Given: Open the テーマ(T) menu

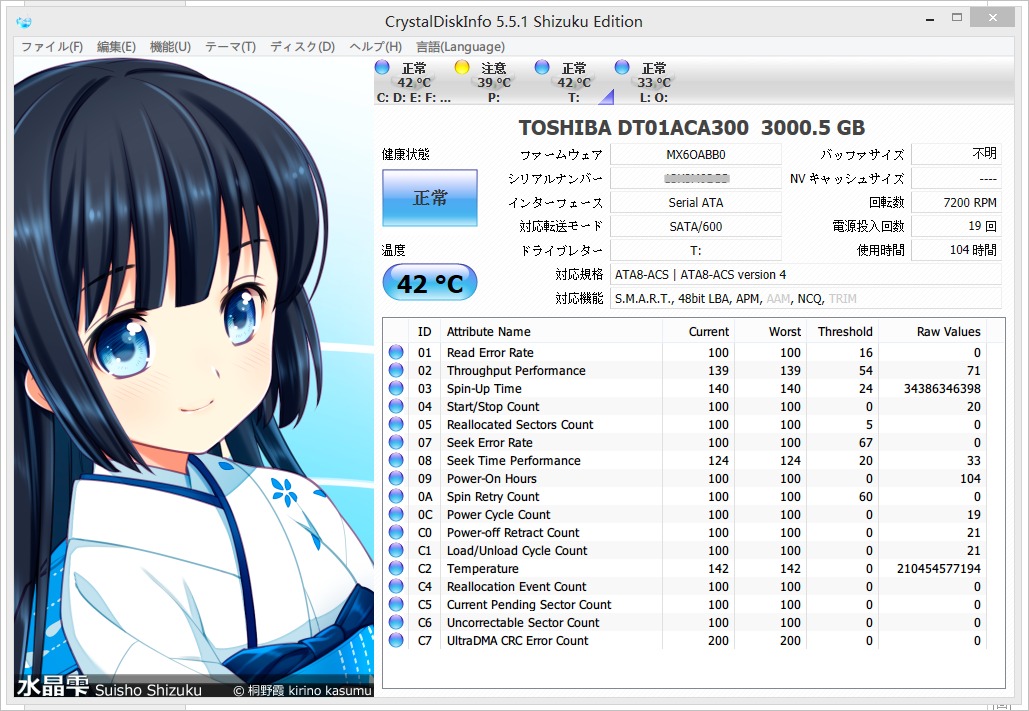Looking at the screenshot, I should pos(230,47).
